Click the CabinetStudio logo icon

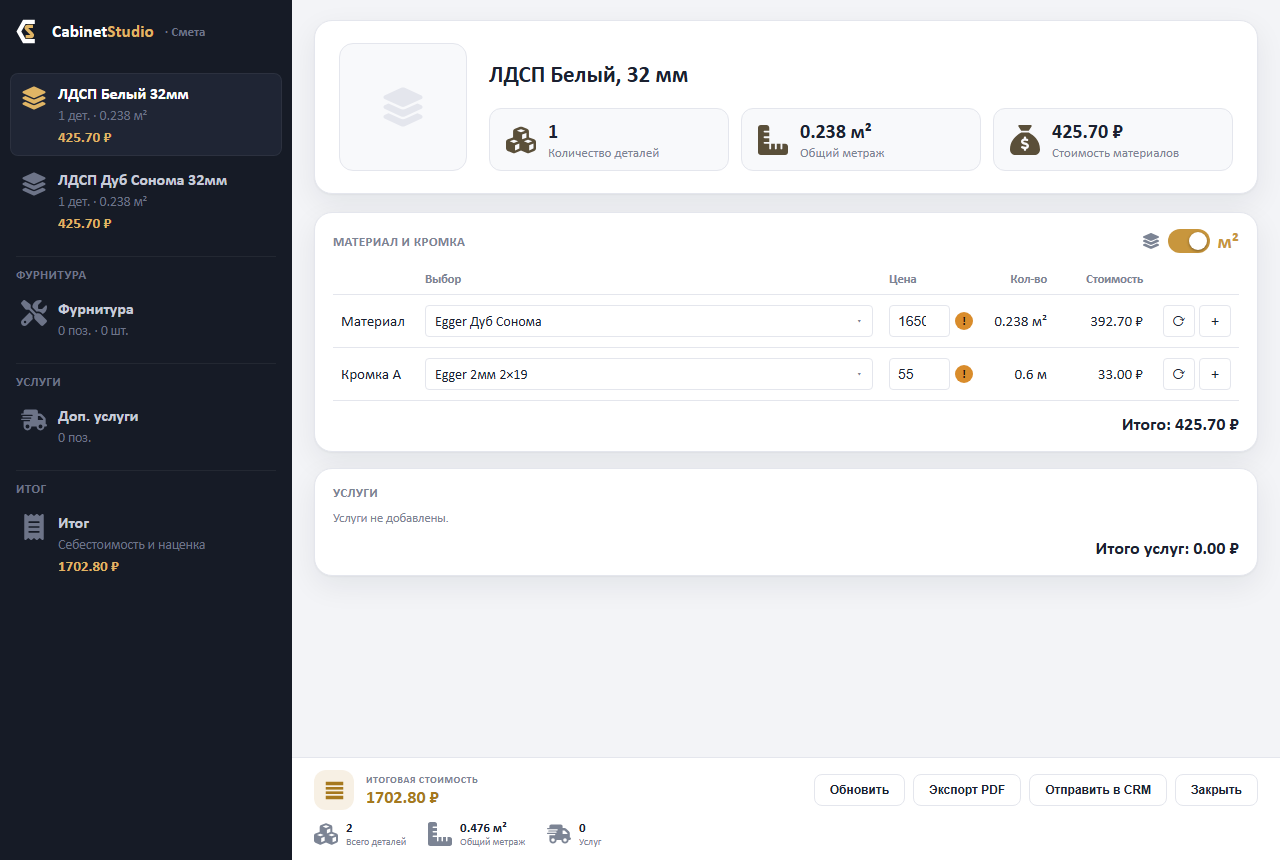(x=27, y=32)
